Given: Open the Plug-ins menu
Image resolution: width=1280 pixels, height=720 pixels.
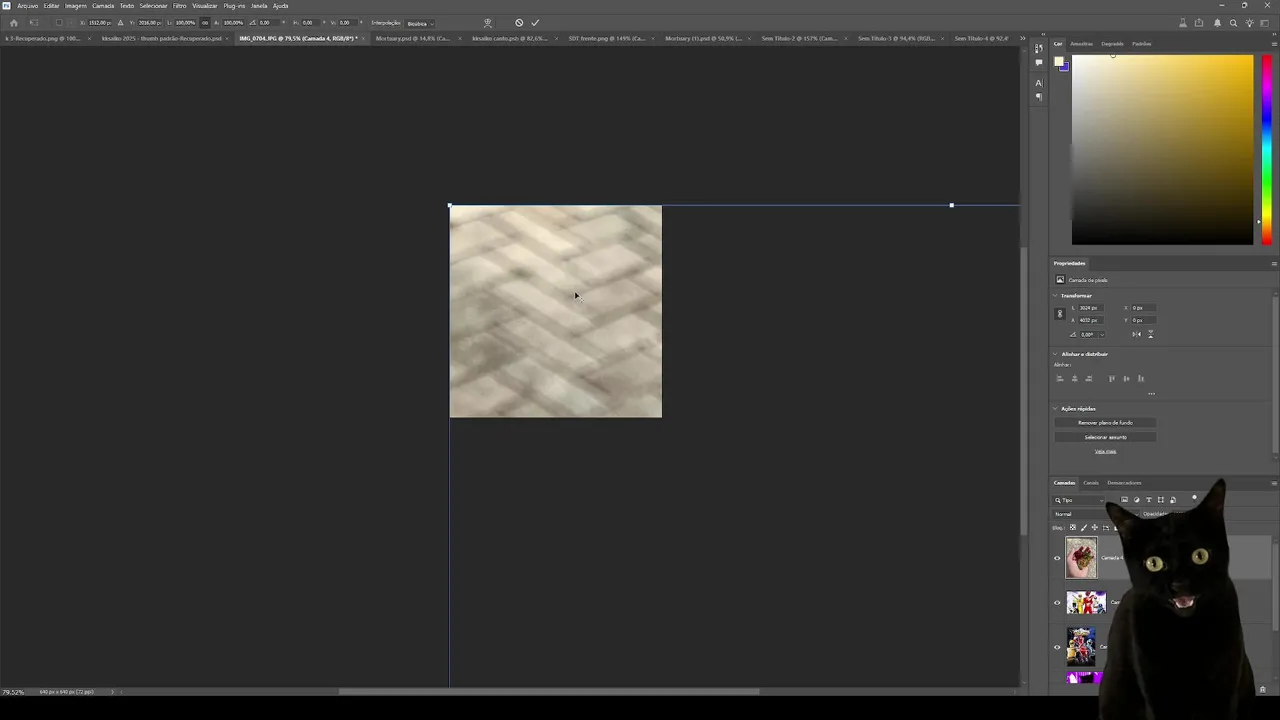Looking at the screenshot, I should (x=234, y=6).
